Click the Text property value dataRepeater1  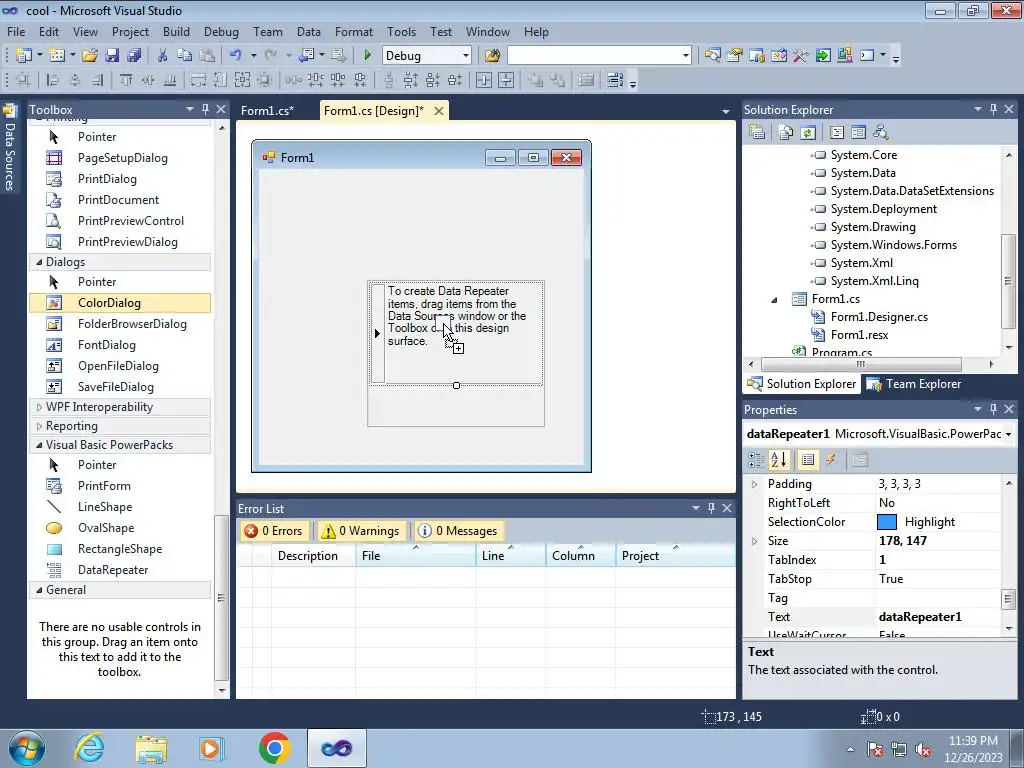click(x=920, y=616)
